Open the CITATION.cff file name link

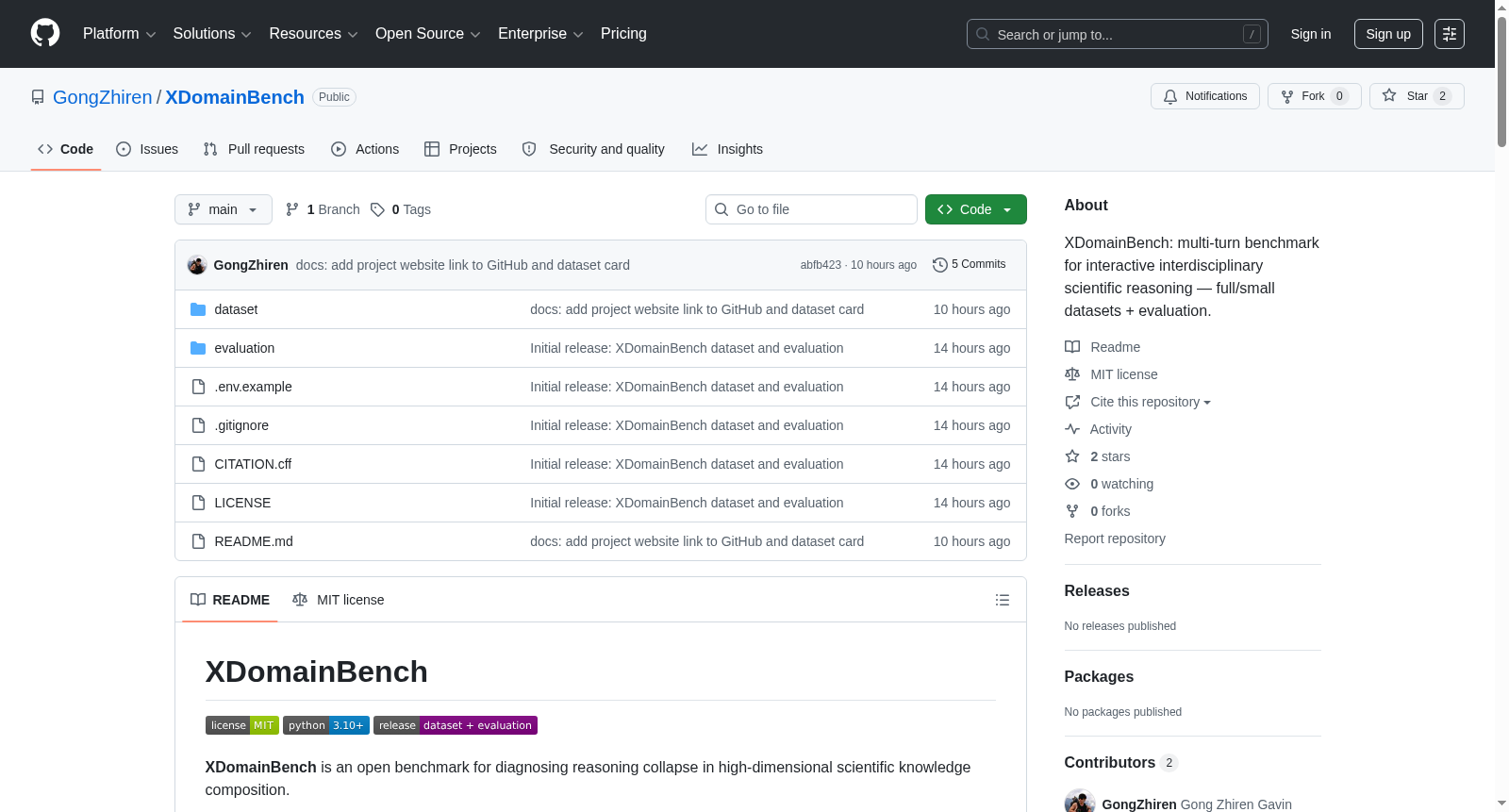[x=253, y=464]
